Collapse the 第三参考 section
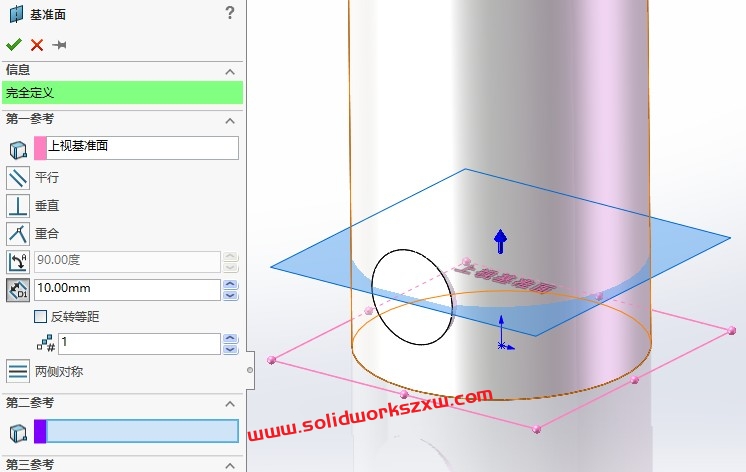The height and width of the screenshot is (472, 746). click(x=230, y=465)
